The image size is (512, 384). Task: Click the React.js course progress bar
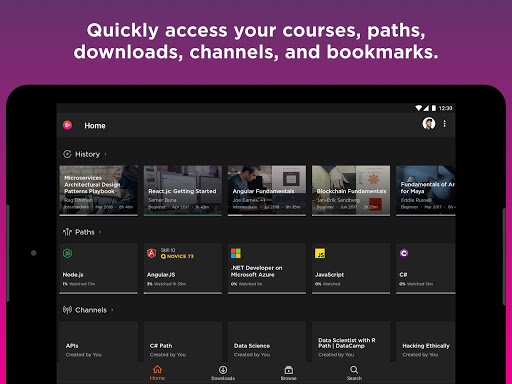click(x=183, y=215)
